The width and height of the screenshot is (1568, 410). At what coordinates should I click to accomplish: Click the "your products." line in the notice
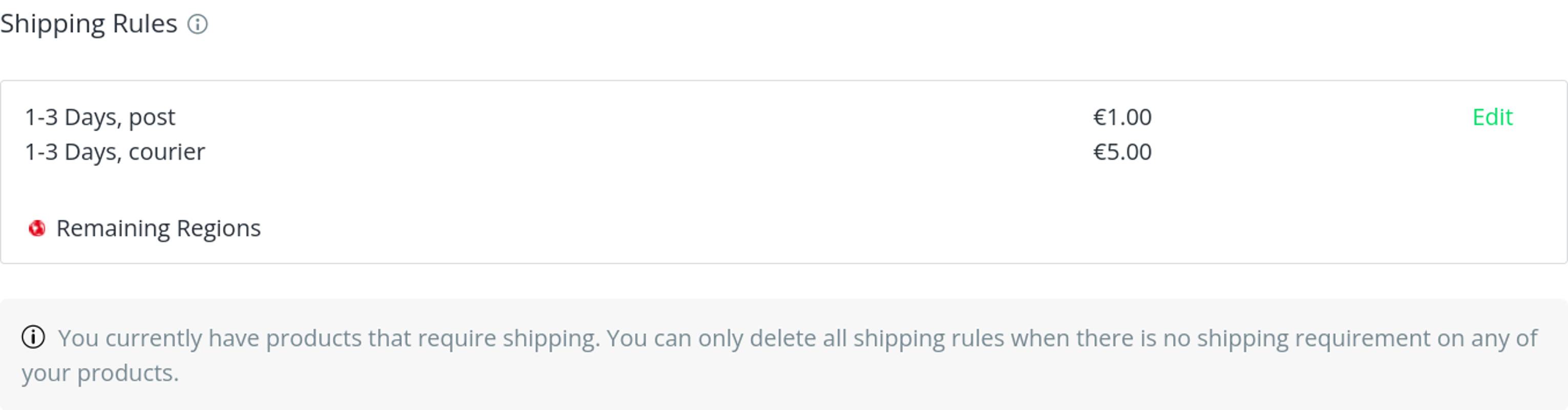click(x=100, y=373)
